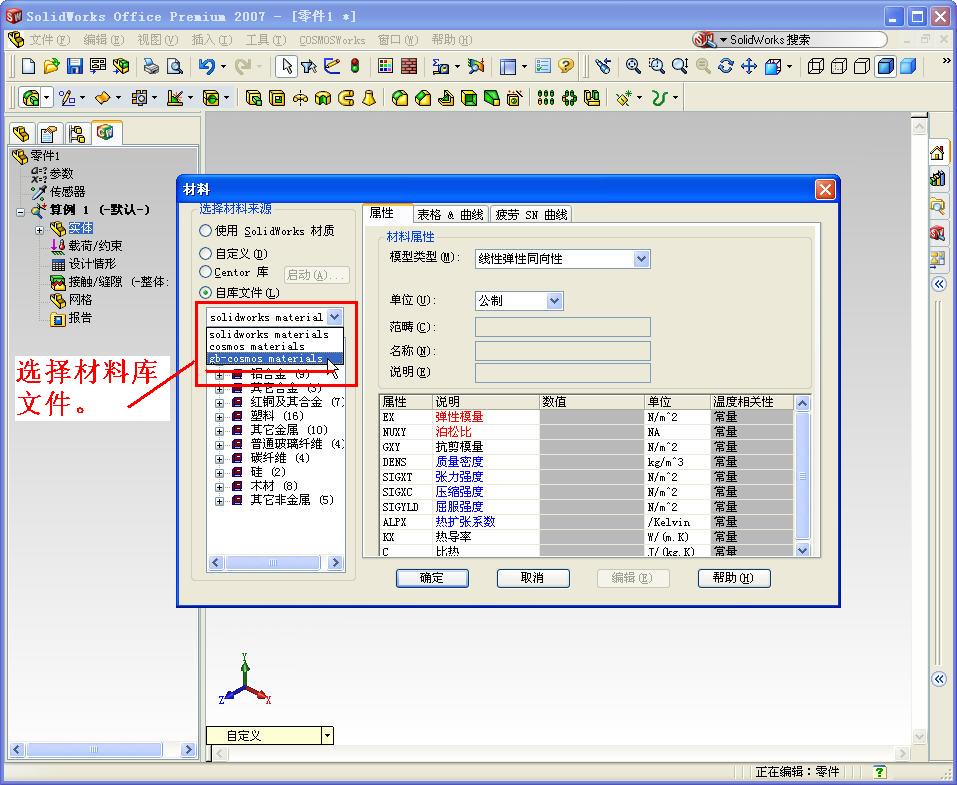
Task: Select 传感器 in the tree
Action: (x=67, y=192)
